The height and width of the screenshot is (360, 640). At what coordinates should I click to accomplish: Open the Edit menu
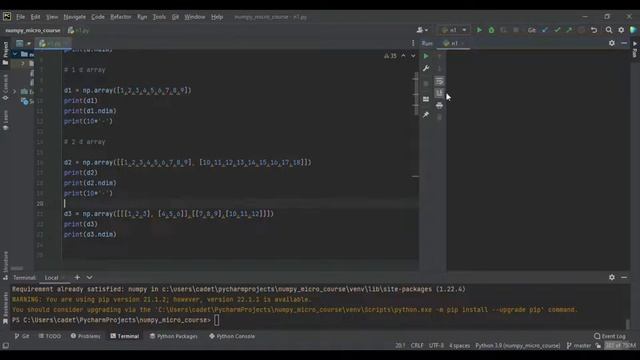click(x=36, y=17)
